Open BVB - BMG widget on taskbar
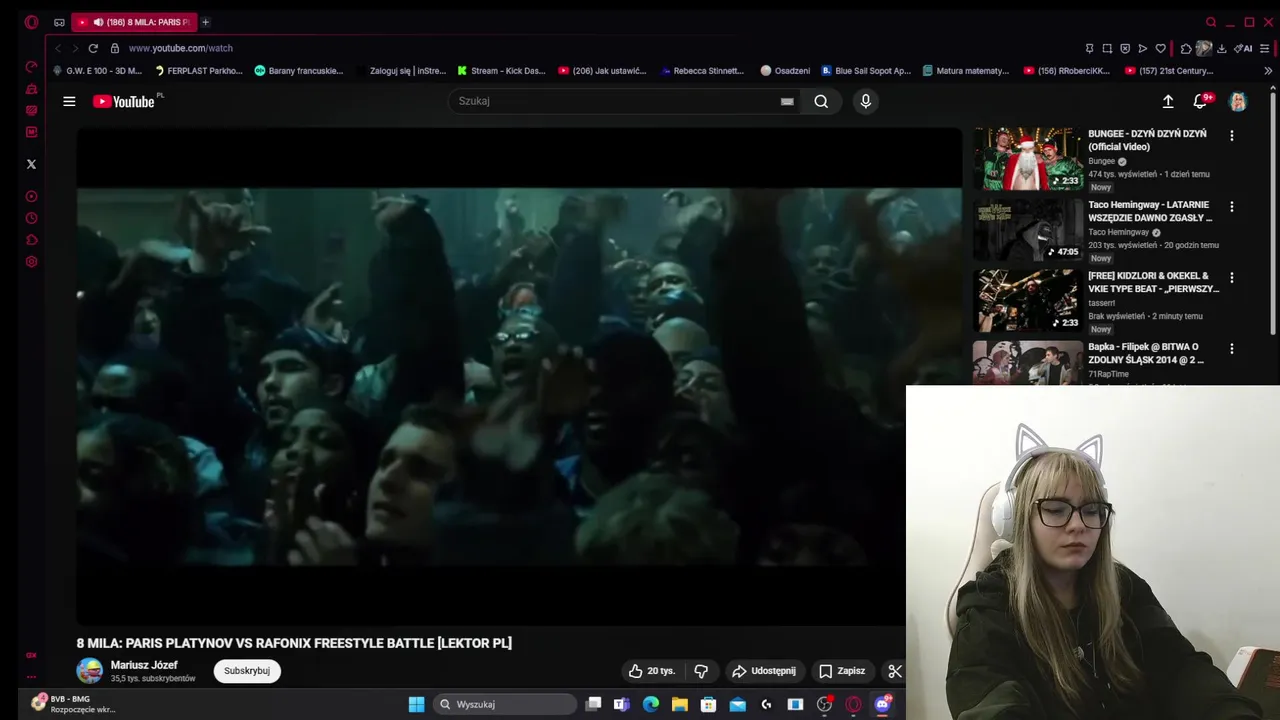This screenshot has width=1280, height=720. (72, 704)
